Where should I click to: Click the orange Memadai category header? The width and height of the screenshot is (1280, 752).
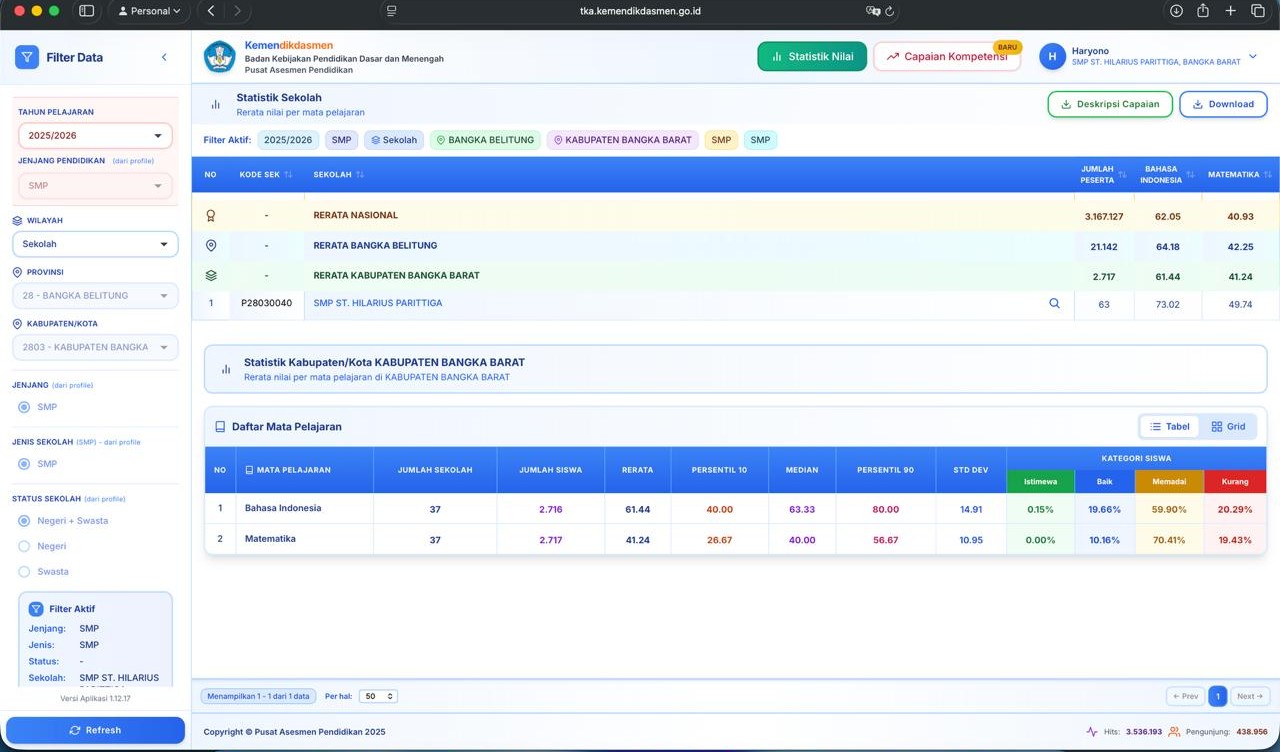(1169, 481)
